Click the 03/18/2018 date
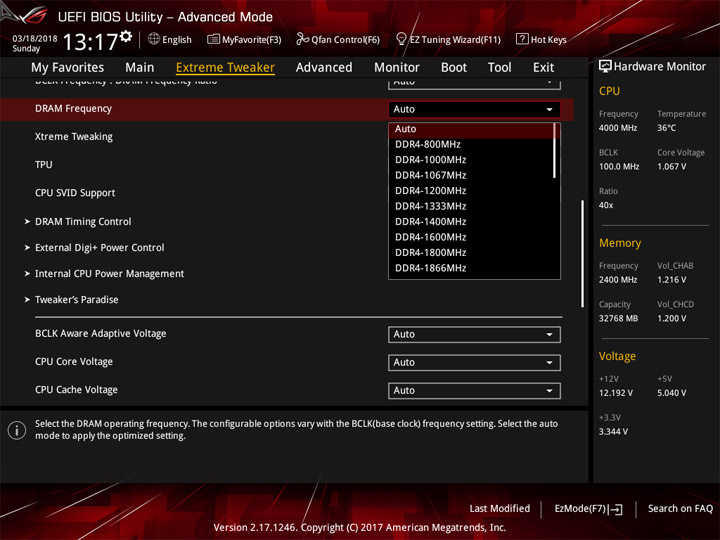 (x=35, y=38)
